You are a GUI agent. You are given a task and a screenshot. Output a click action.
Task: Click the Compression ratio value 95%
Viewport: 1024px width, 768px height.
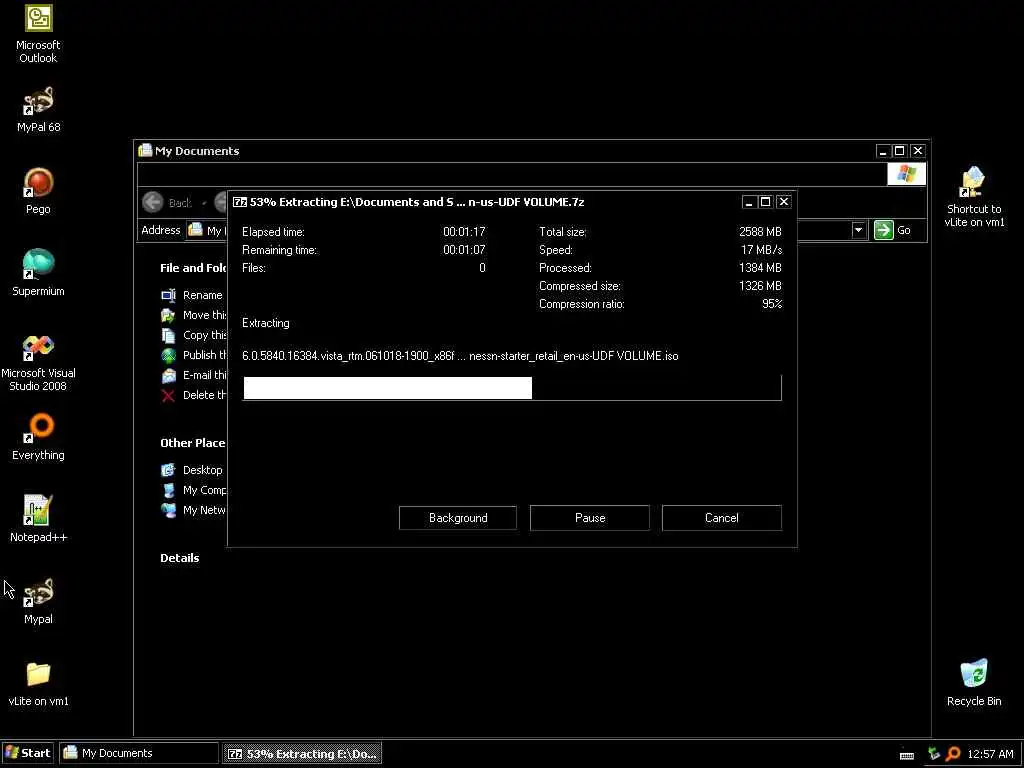[x=772, y=304]
